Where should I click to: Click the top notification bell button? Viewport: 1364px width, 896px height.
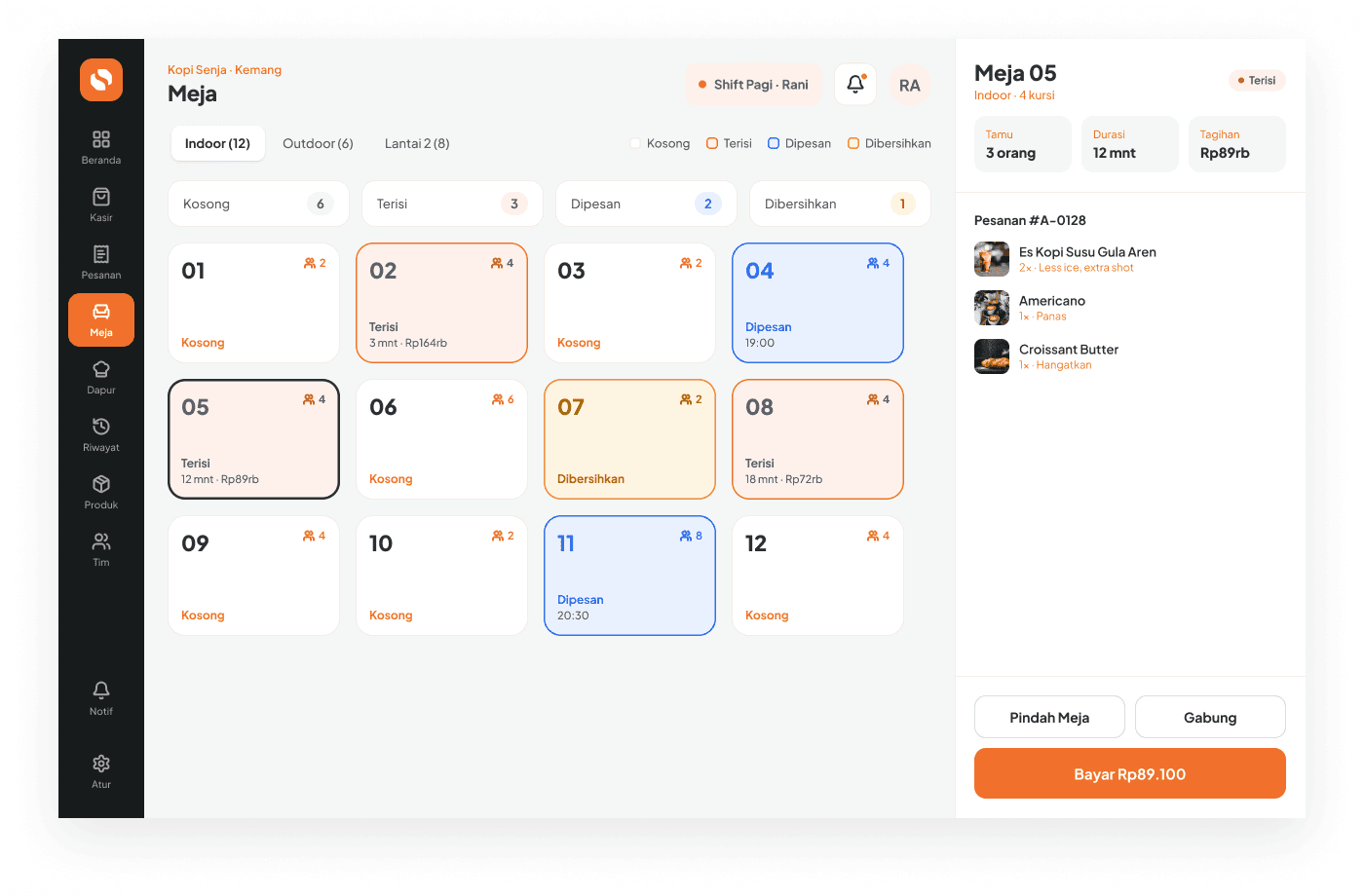click(x=855, y=85)
